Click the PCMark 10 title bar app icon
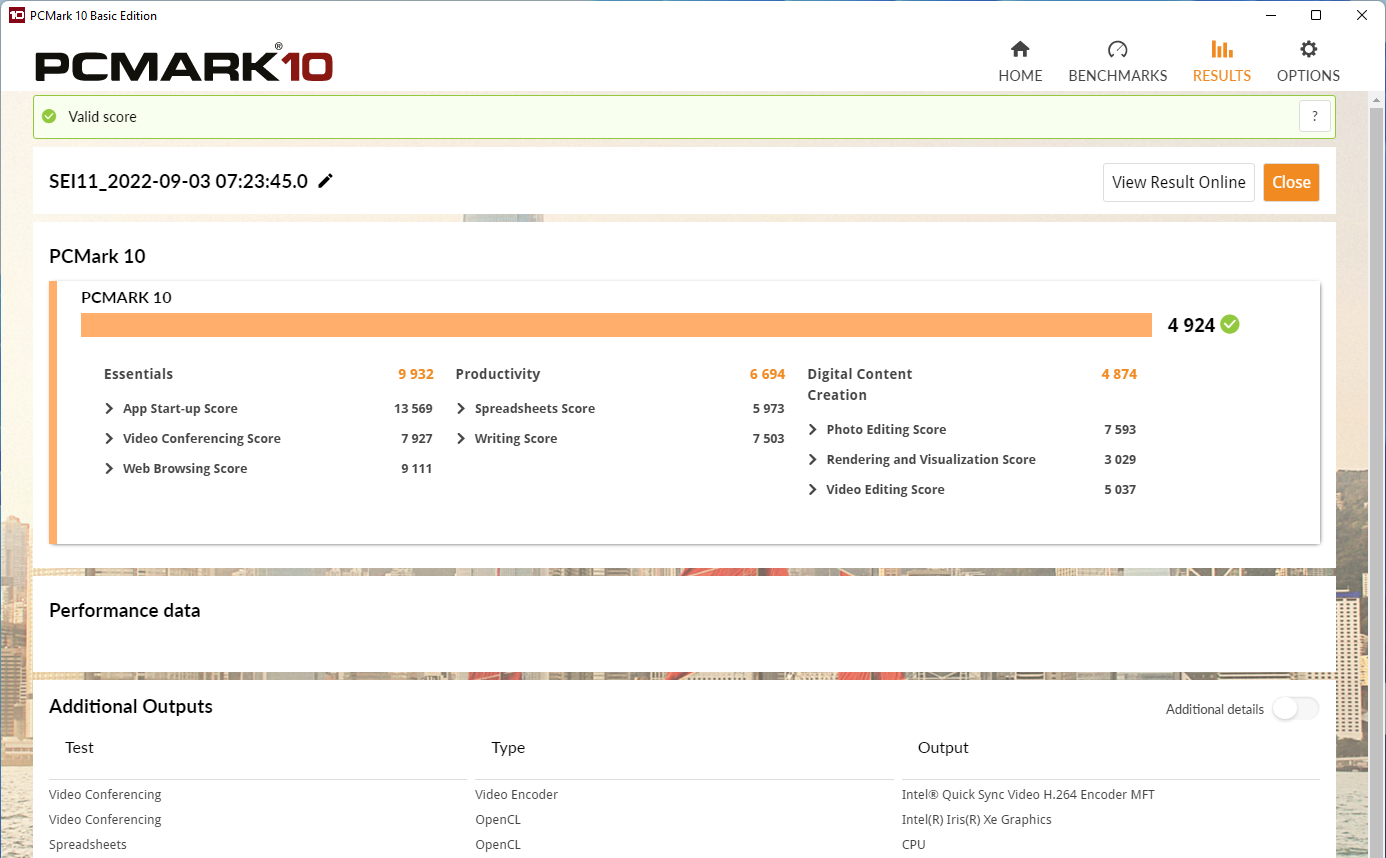The image size is (1386, 858). click(16, 15)
